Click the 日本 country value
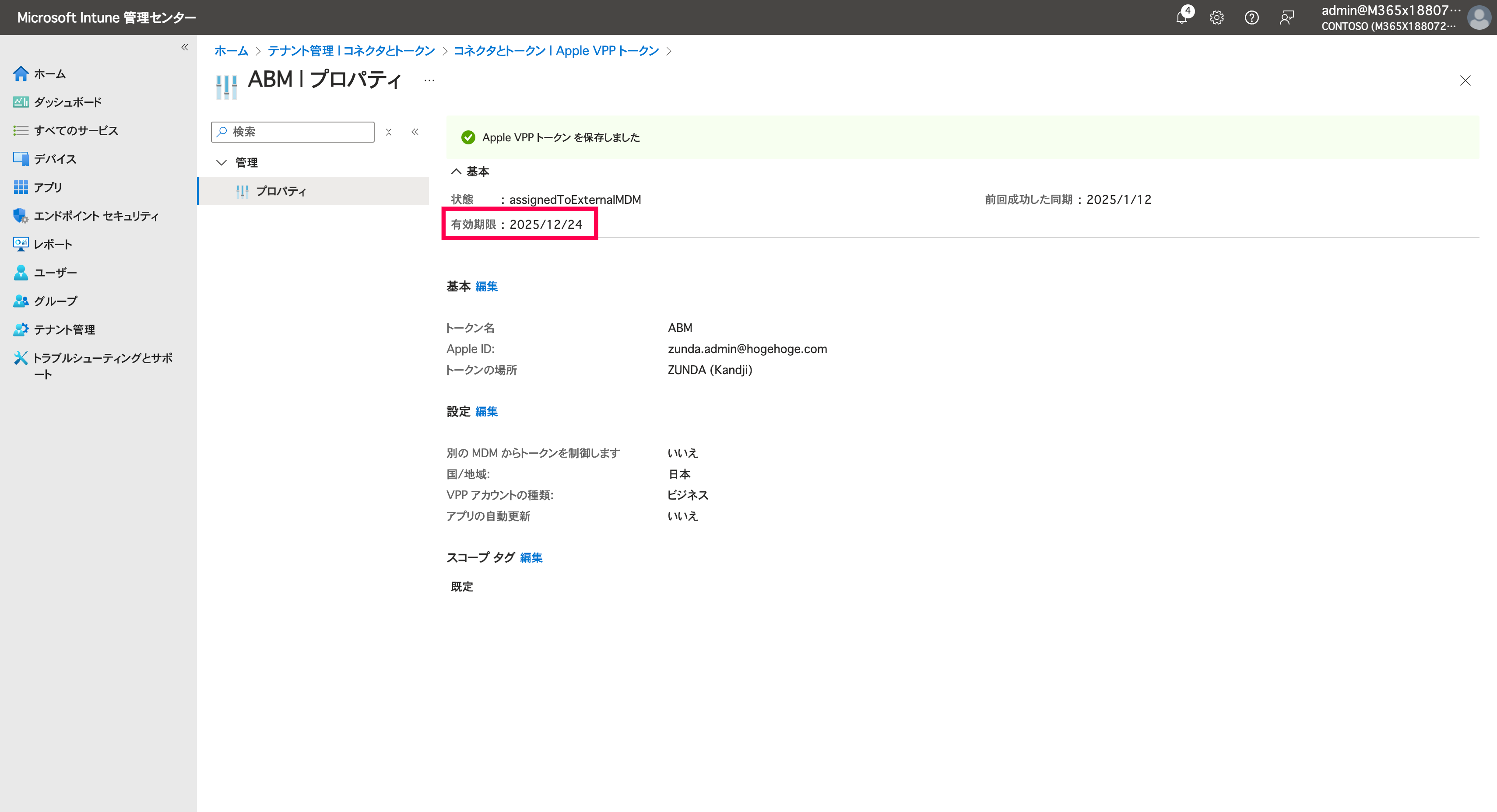The height and width of the screenshot is (812, 1497). [679, 475]
